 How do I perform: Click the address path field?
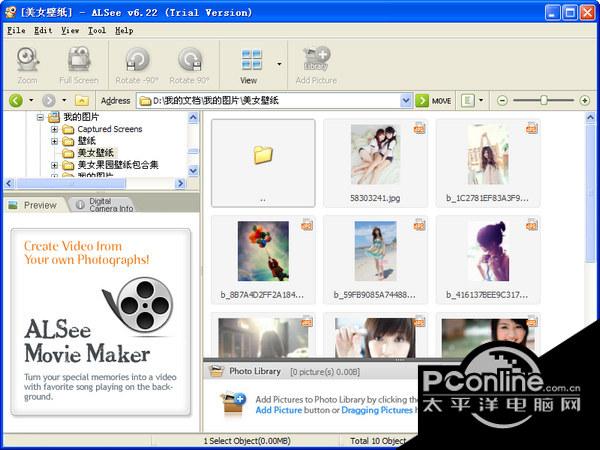point(269,101)
